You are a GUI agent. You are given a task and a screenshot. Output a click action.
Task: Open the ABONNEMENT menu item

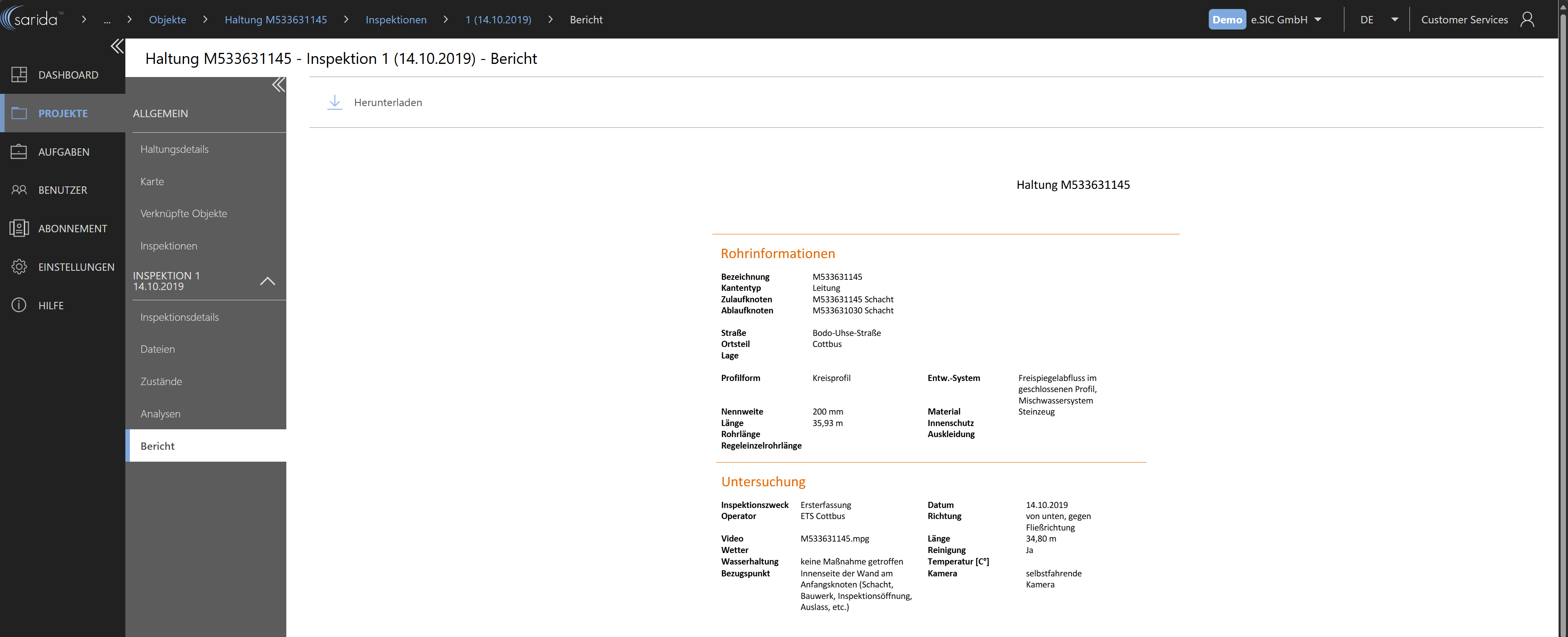tap(63, 228)
